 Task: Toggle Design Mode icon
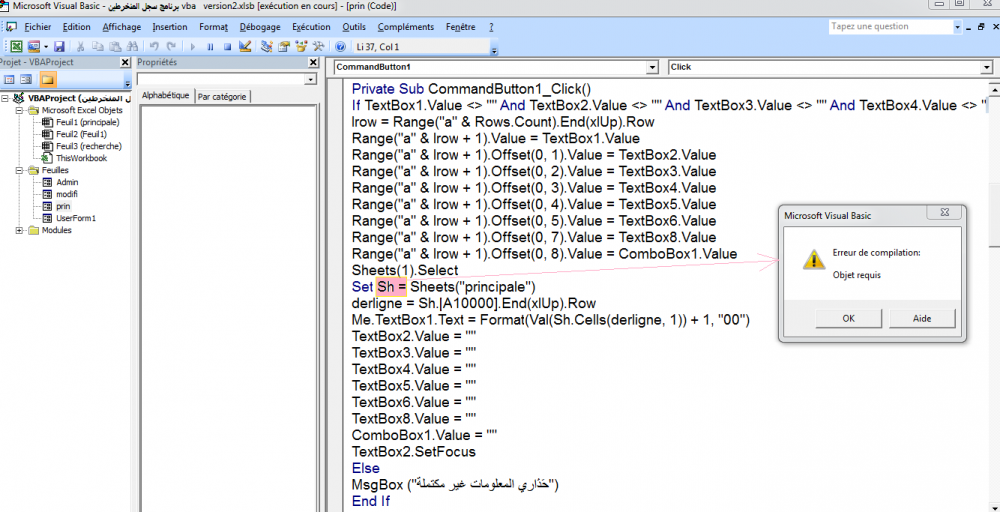click(x=245, y=46)
